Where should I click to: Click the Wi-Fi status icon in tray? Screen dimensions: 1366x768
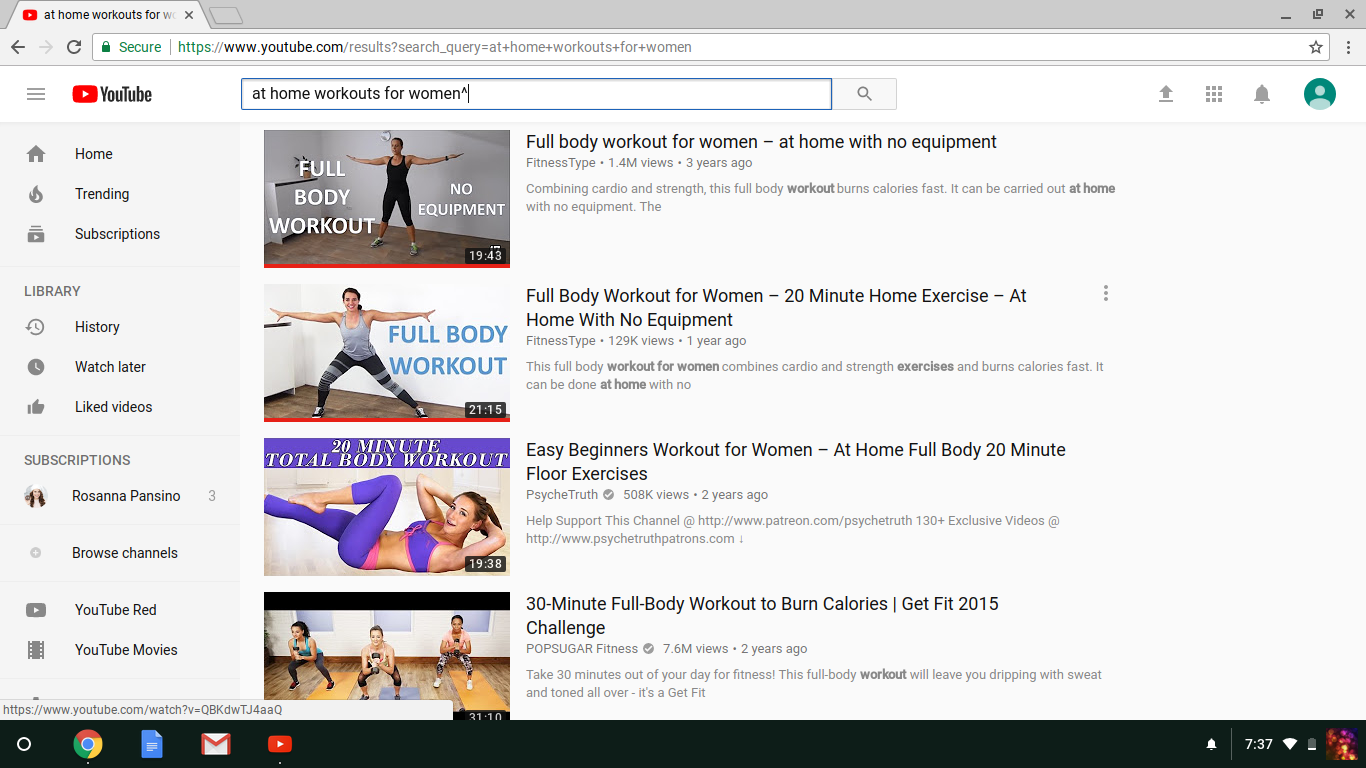(x=1290, y=744)
